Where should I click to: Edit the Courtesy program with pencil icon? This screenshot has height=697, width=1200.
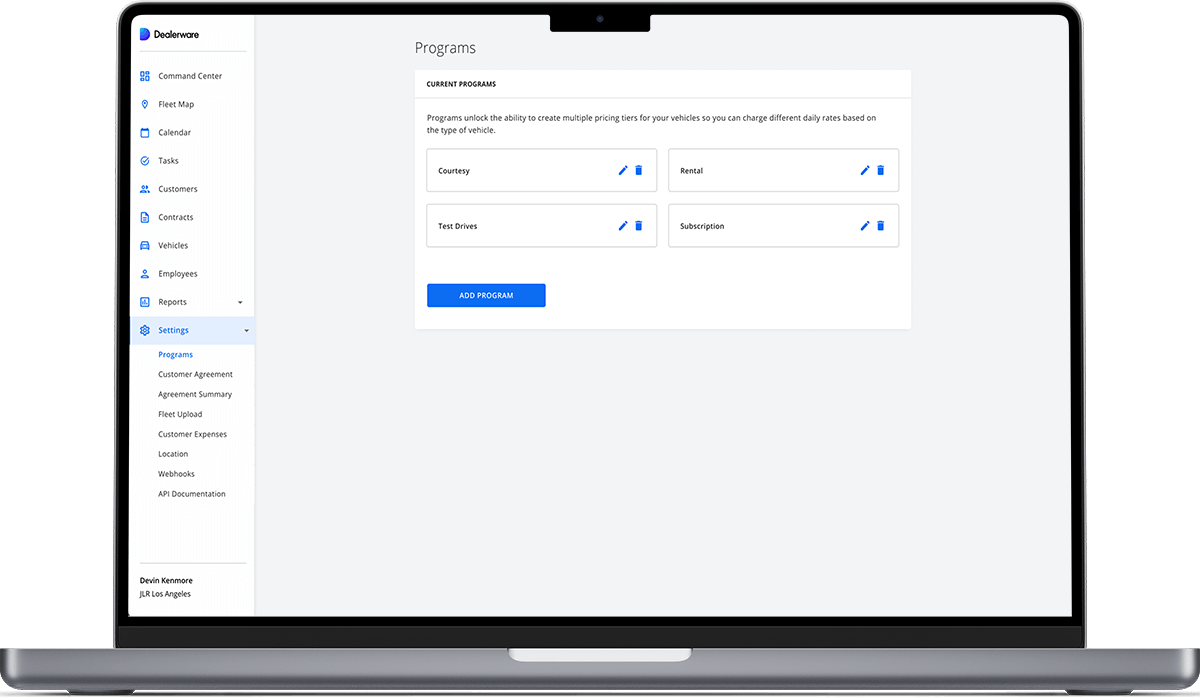coord(623,170)
